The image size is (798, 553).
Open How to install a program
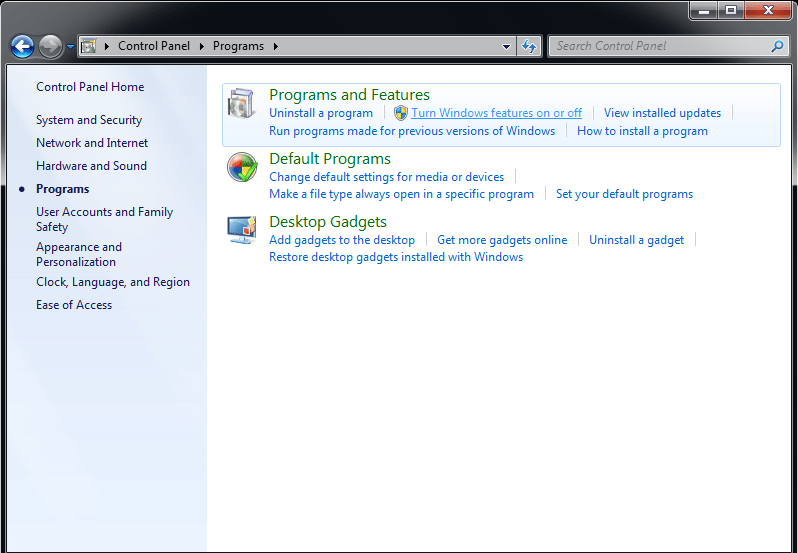click(x=642, y=131)
